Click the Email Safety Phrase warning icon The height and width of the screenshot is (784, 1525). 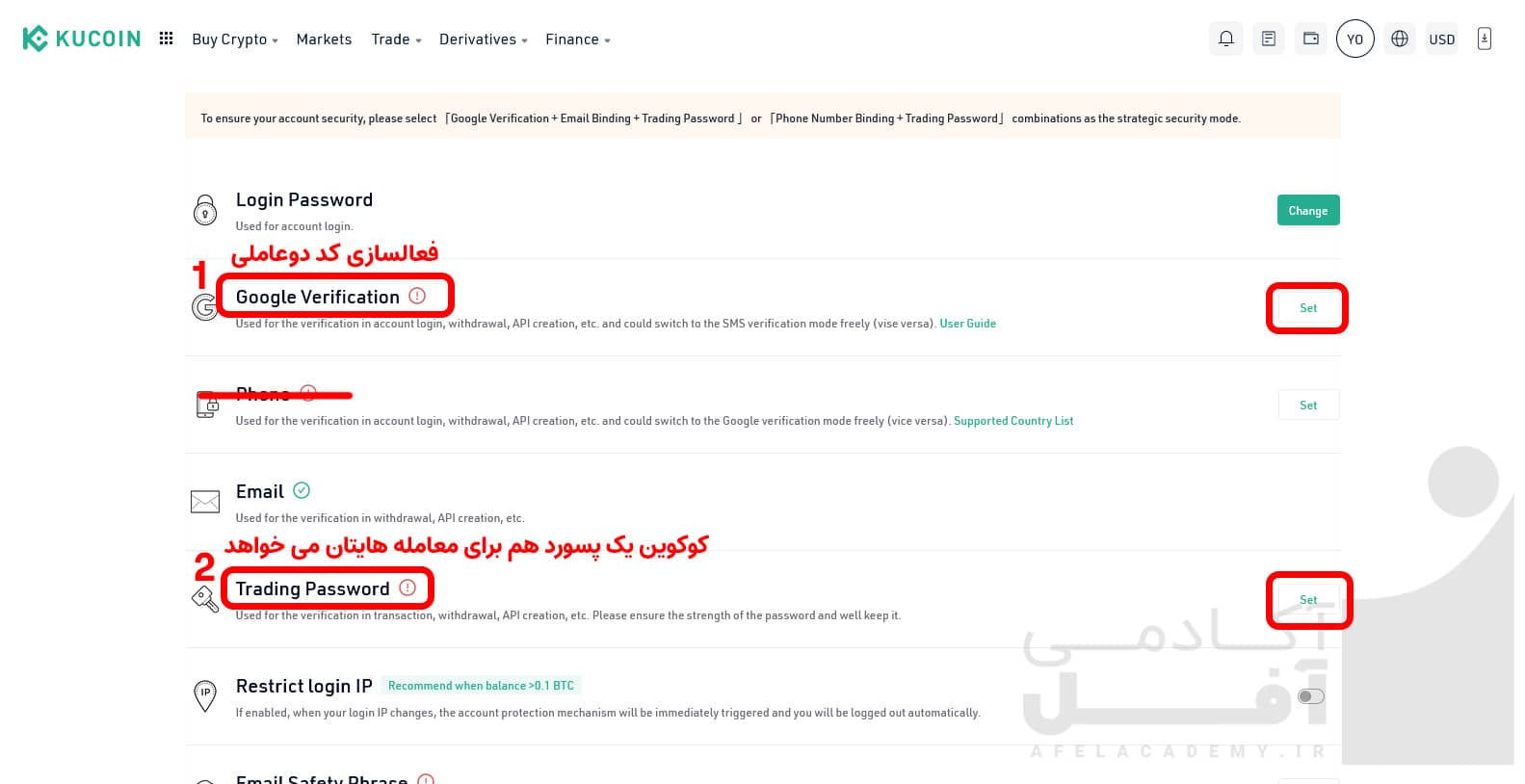coord(426,779)
